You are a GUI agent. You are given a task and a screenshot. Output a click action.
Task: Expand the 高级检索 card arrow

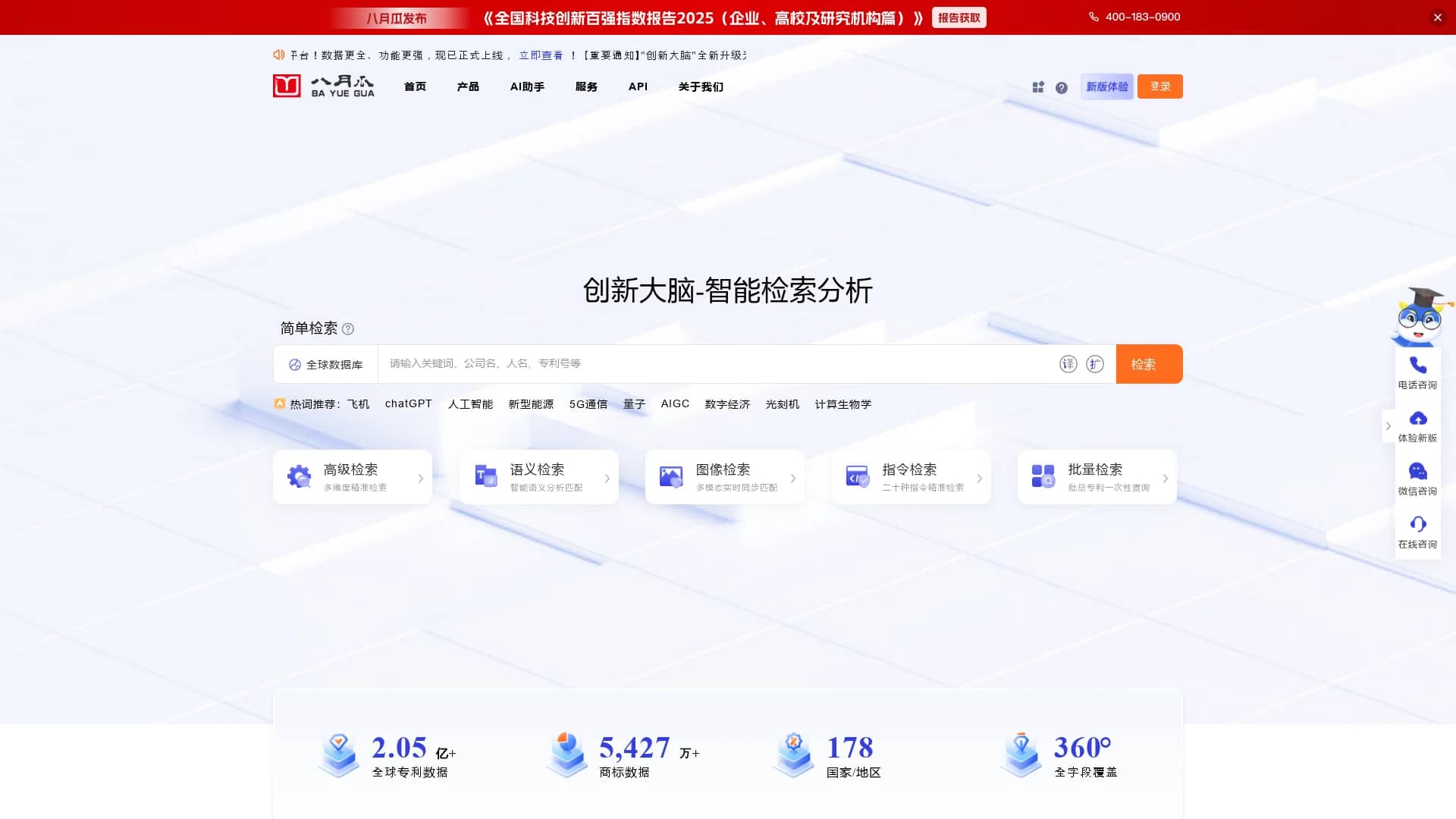tap(421, 479)
